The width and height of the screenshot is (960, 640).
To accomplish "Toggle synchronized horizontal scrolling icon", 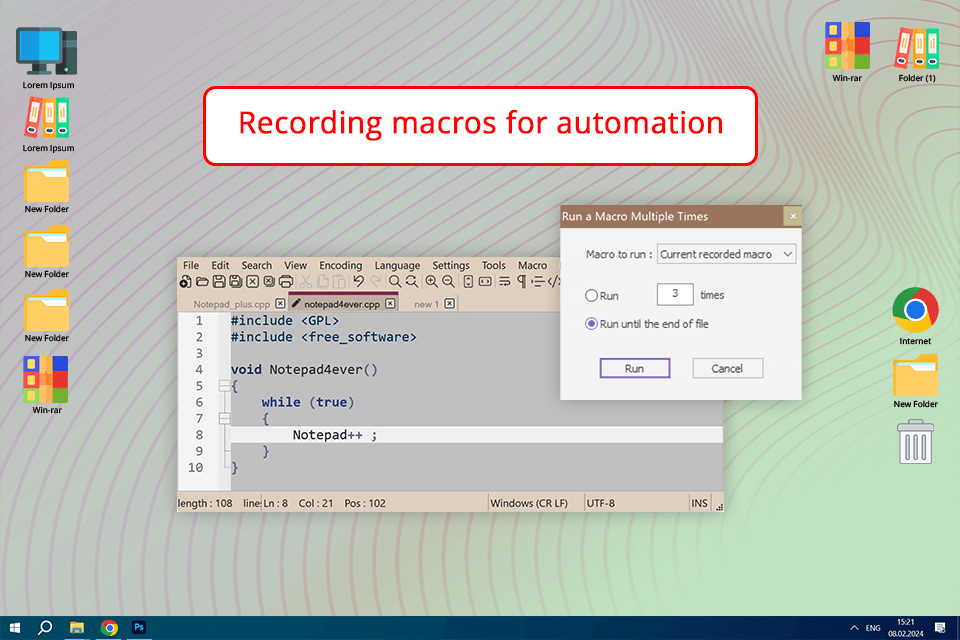I will [x=485, y=282].
